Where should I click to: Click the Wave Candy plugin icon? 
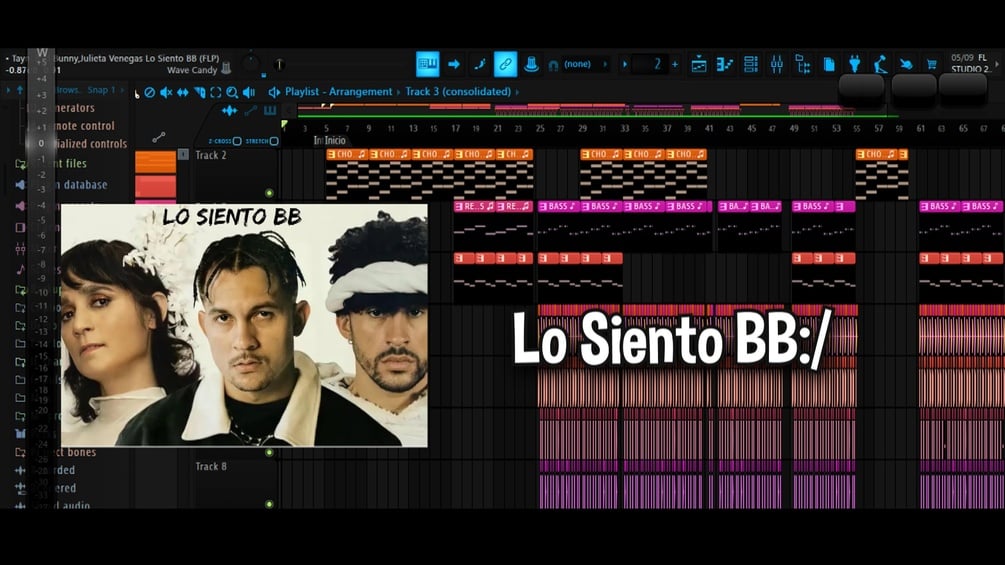[226, 68]
